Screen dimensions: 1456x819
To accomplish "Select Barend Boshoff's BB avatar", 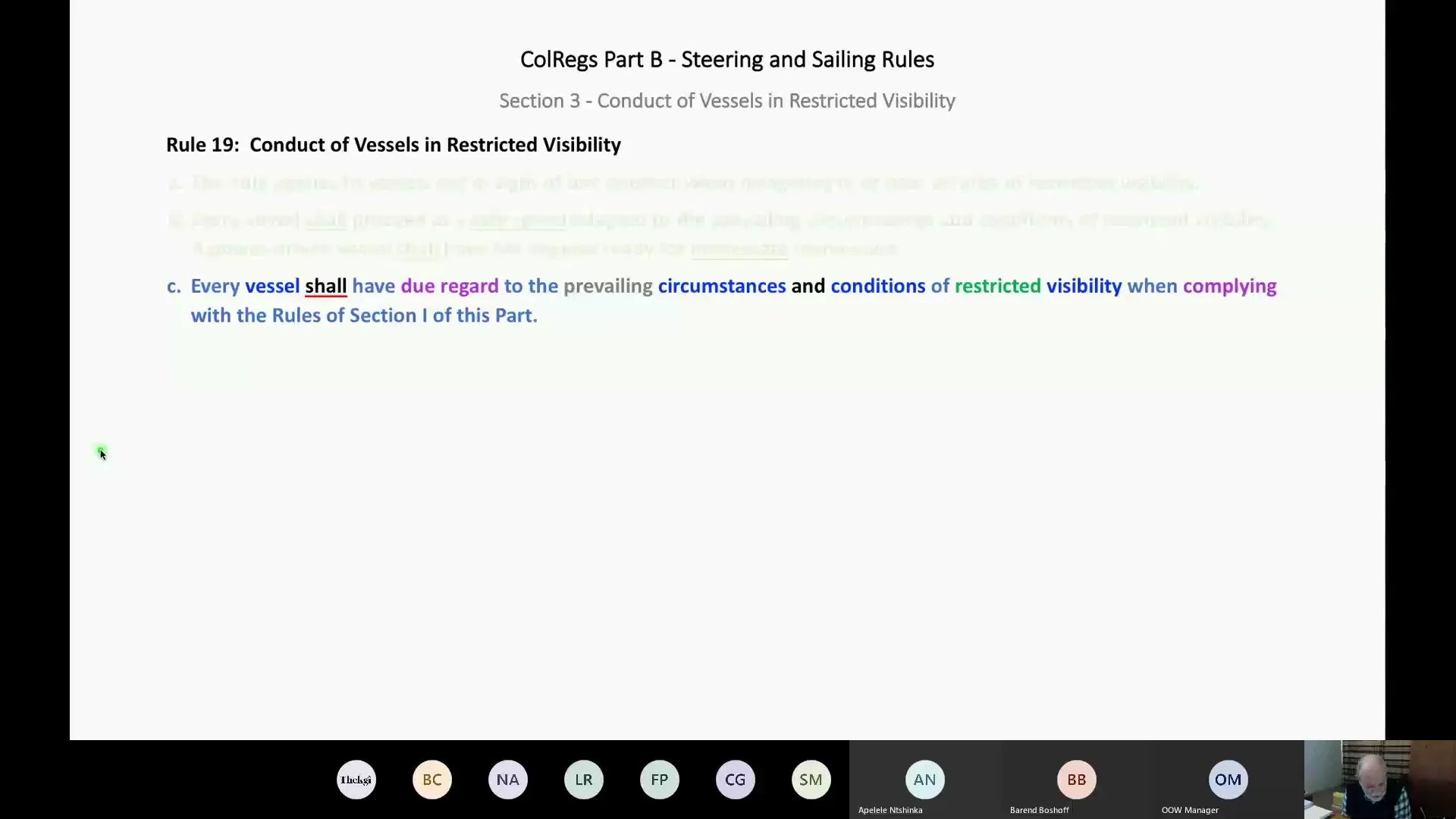I will click(x=1076, y=780).
